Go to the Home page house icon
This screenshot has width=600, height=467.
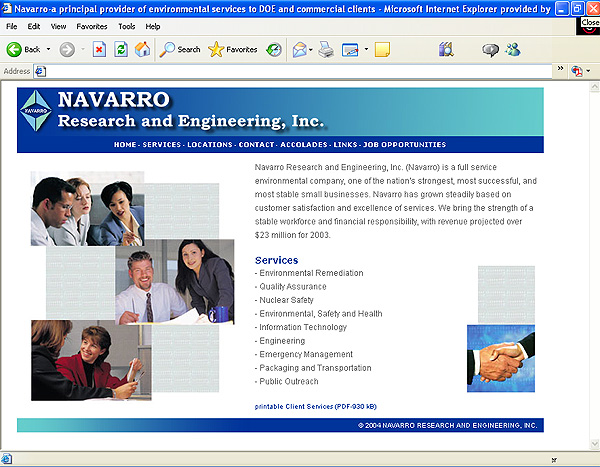[x=142, y=49]
